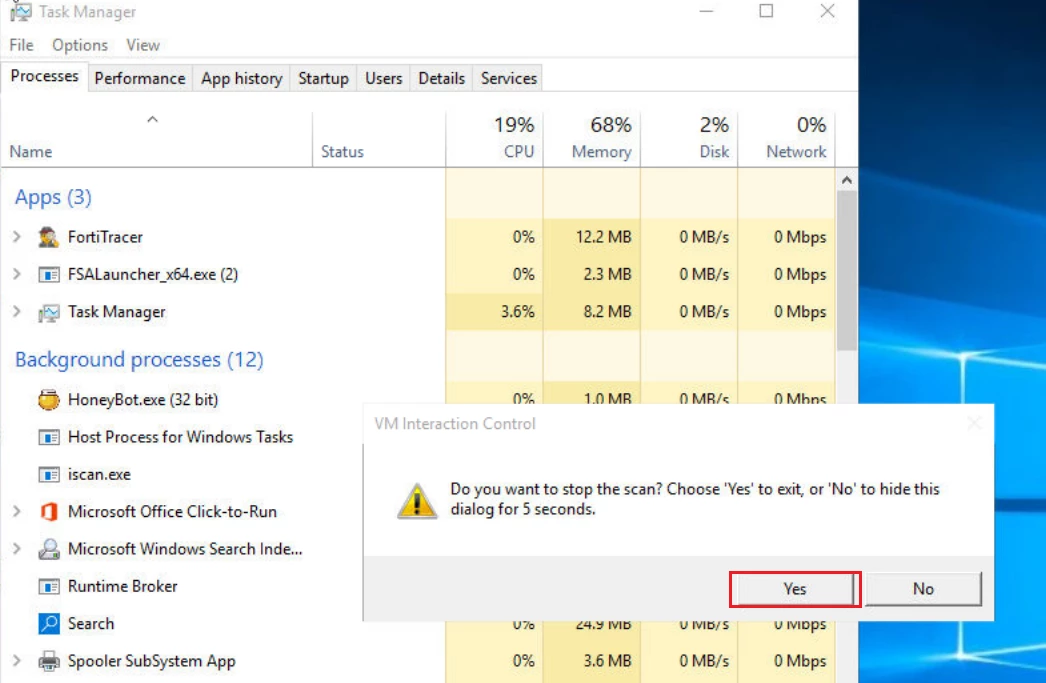Select the Background processes (12) heading

[139, 360]
